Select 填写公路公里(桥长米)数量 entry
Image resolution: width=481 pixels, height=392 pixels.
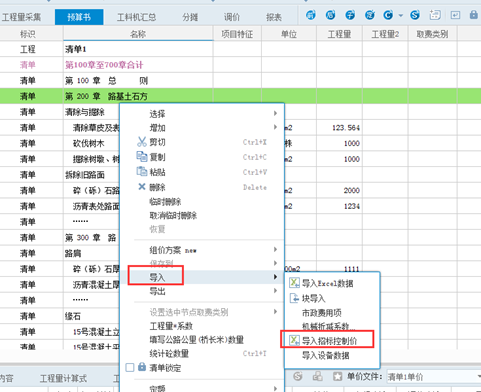197,340
